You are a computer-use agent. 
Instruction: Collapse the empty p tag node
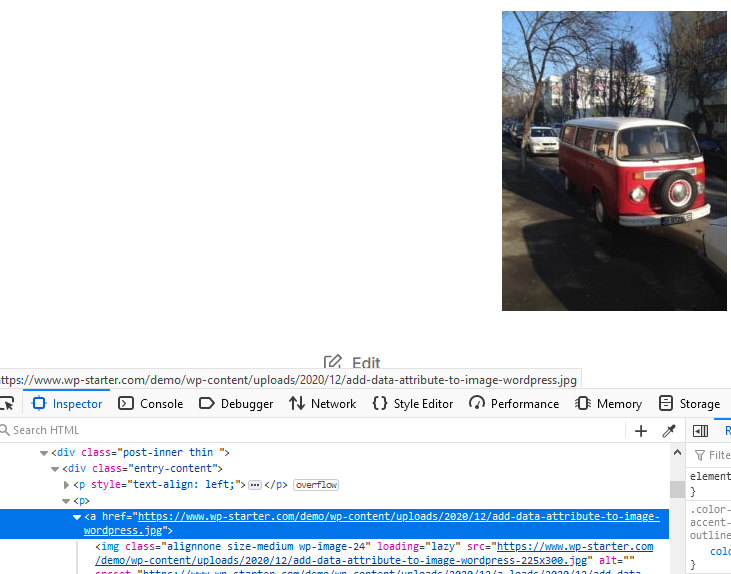coord(66,501)
